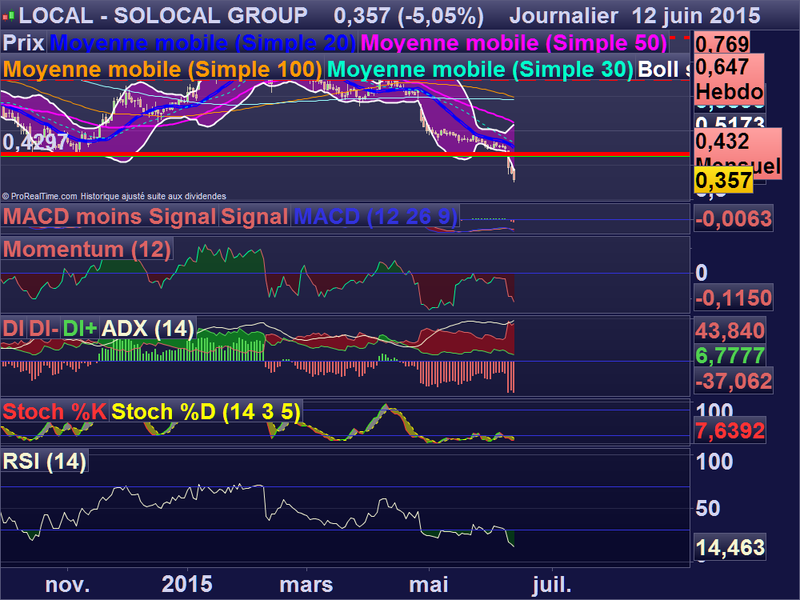Click the 'Stoch %K' label
800x600 pixels.
click(55, 411)
